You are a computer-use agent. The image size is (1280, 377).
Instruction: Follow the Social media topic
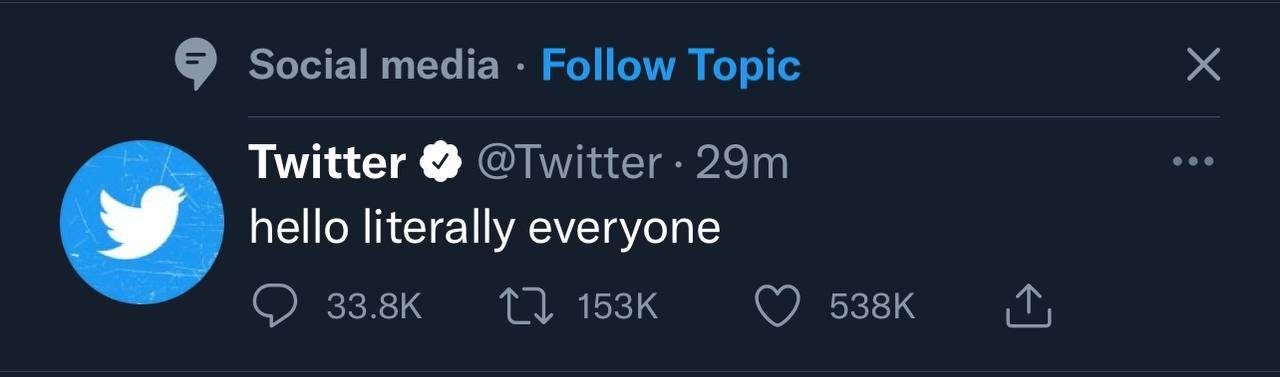click(671, 66)
